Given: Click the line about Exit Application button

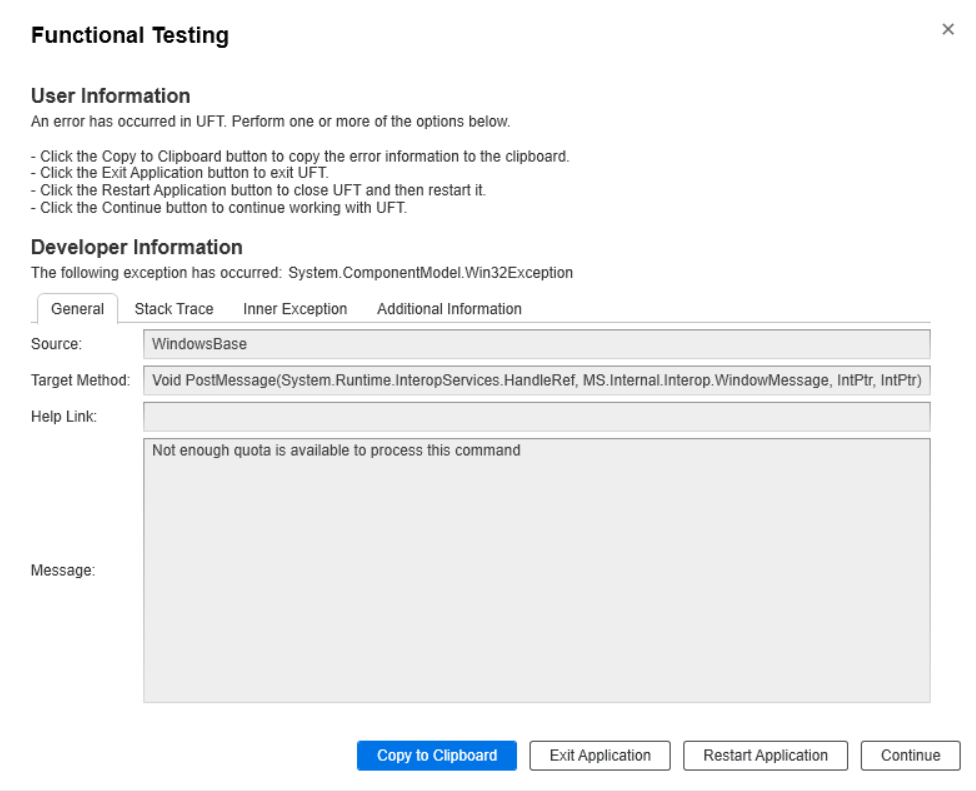Looking at the screenshot, I should [180, 172].
